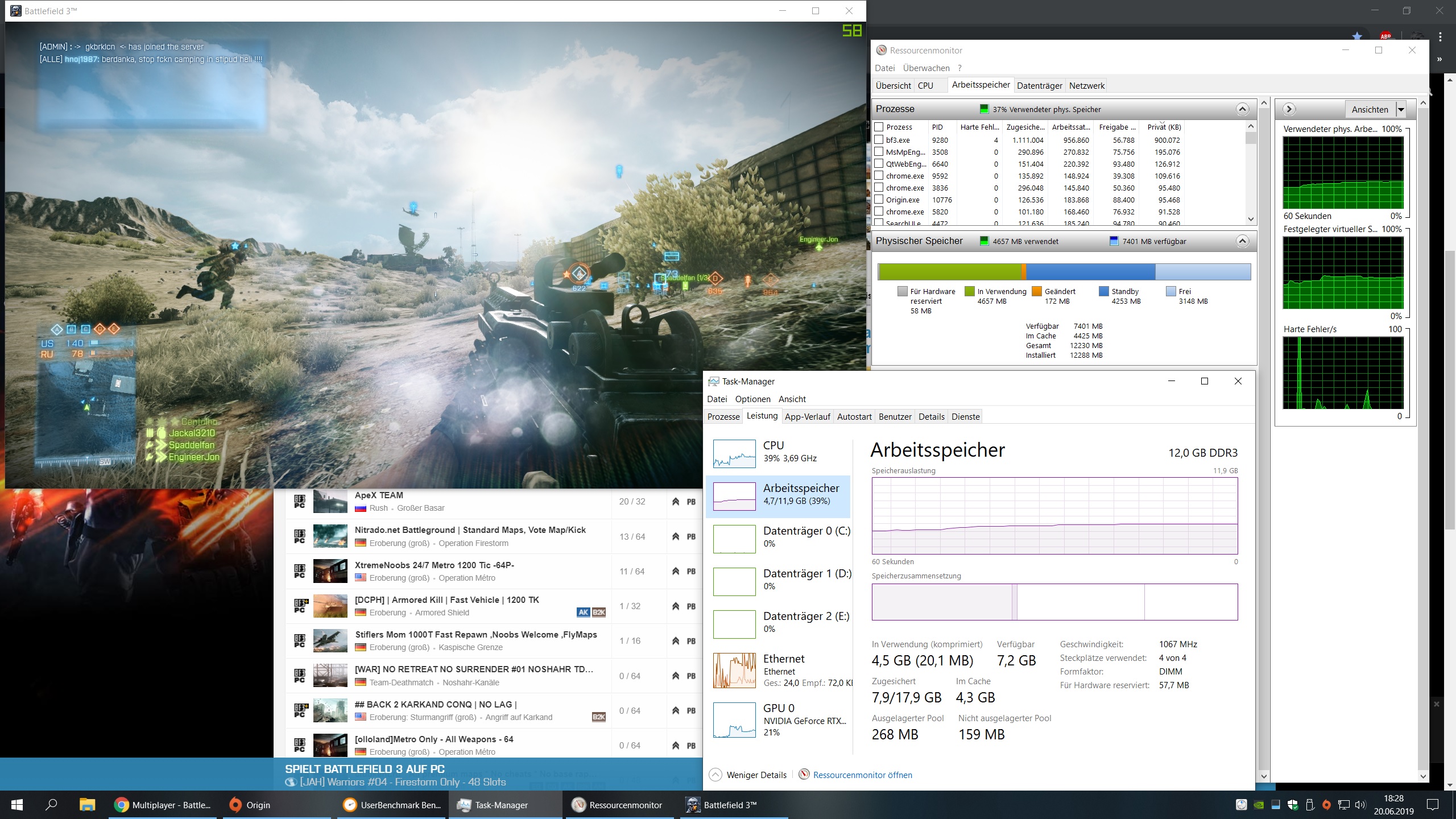Collapse the Prozesse section chevron
Image resolution: width=1456 pixels, height=819 pixels.
click(1242, 109)
